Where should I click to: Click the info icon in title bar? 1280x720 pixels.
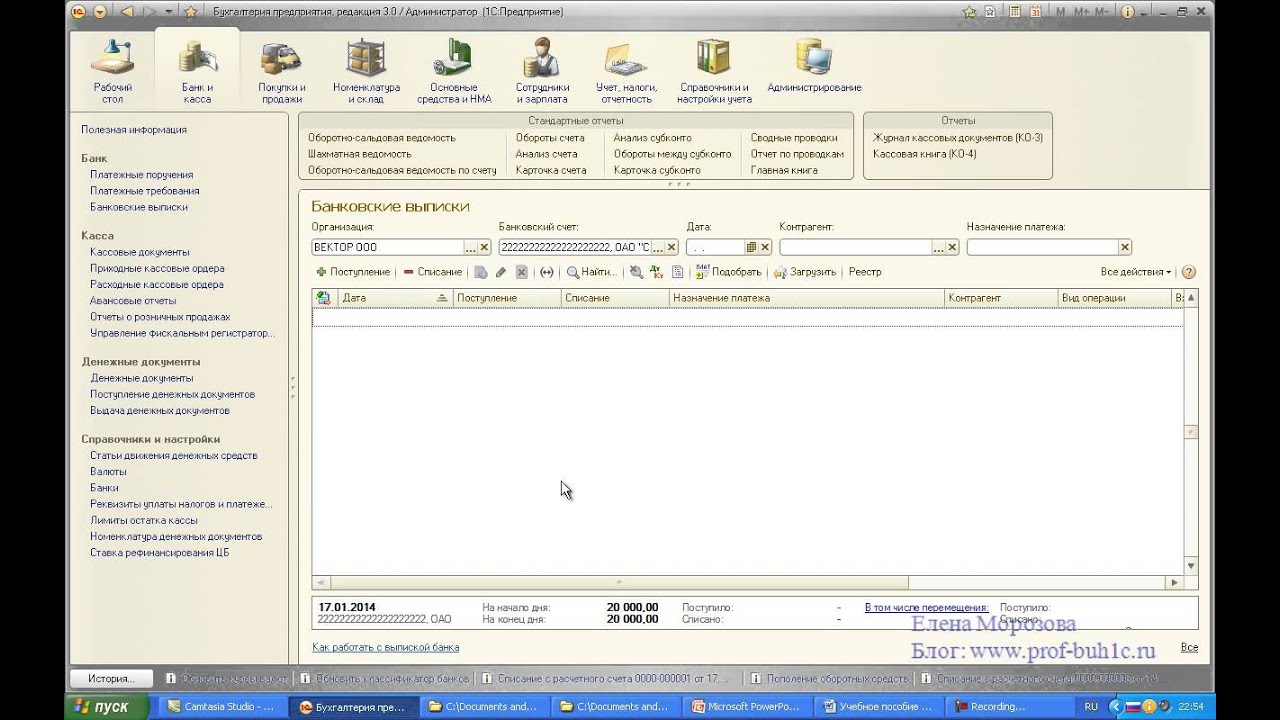(x=1129, y=12)
